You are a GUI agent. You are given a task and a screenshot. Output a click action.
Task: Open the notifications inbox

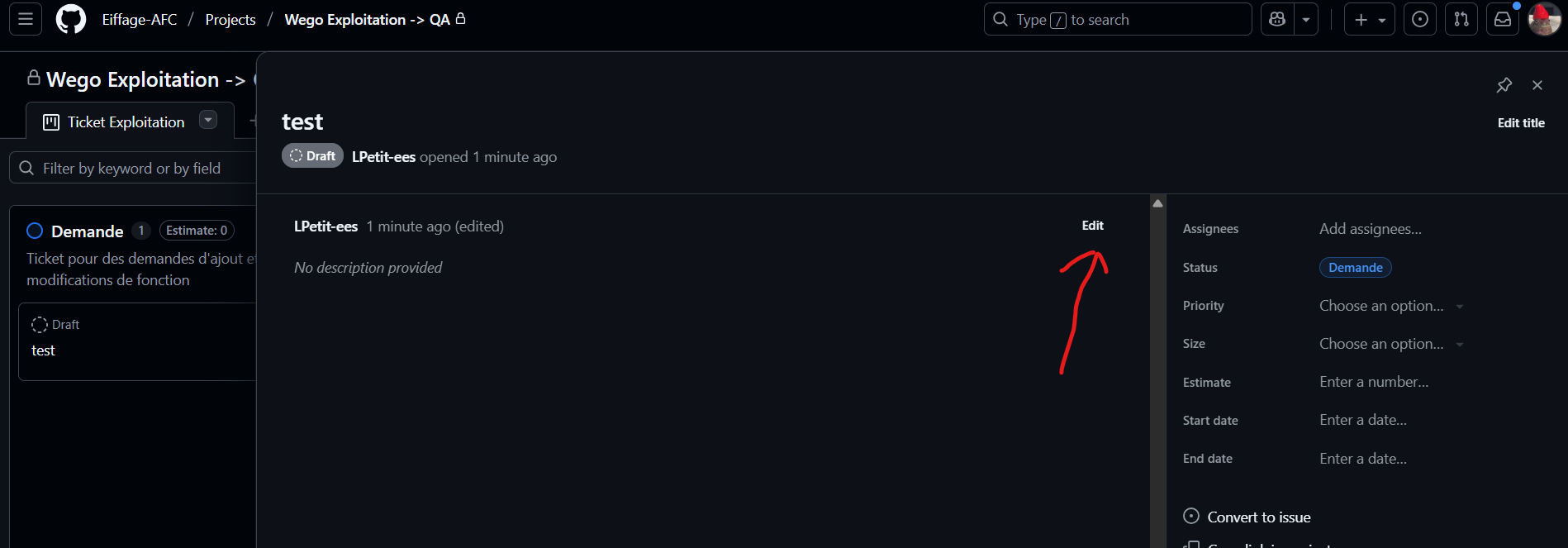pyautogui.click(x=1503, y=19)
